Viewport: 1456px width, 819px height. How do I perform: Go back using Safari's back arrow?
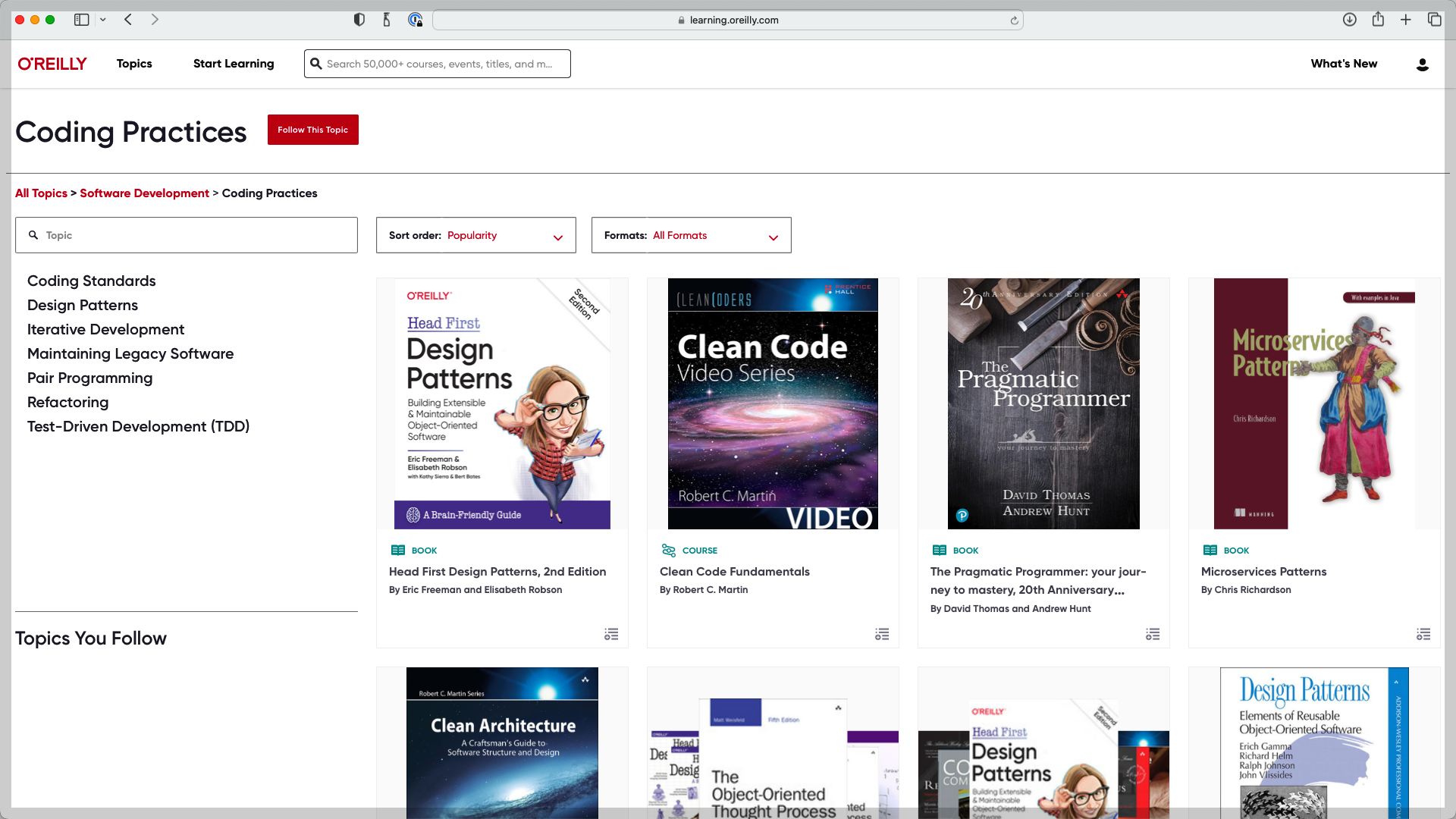128,20
